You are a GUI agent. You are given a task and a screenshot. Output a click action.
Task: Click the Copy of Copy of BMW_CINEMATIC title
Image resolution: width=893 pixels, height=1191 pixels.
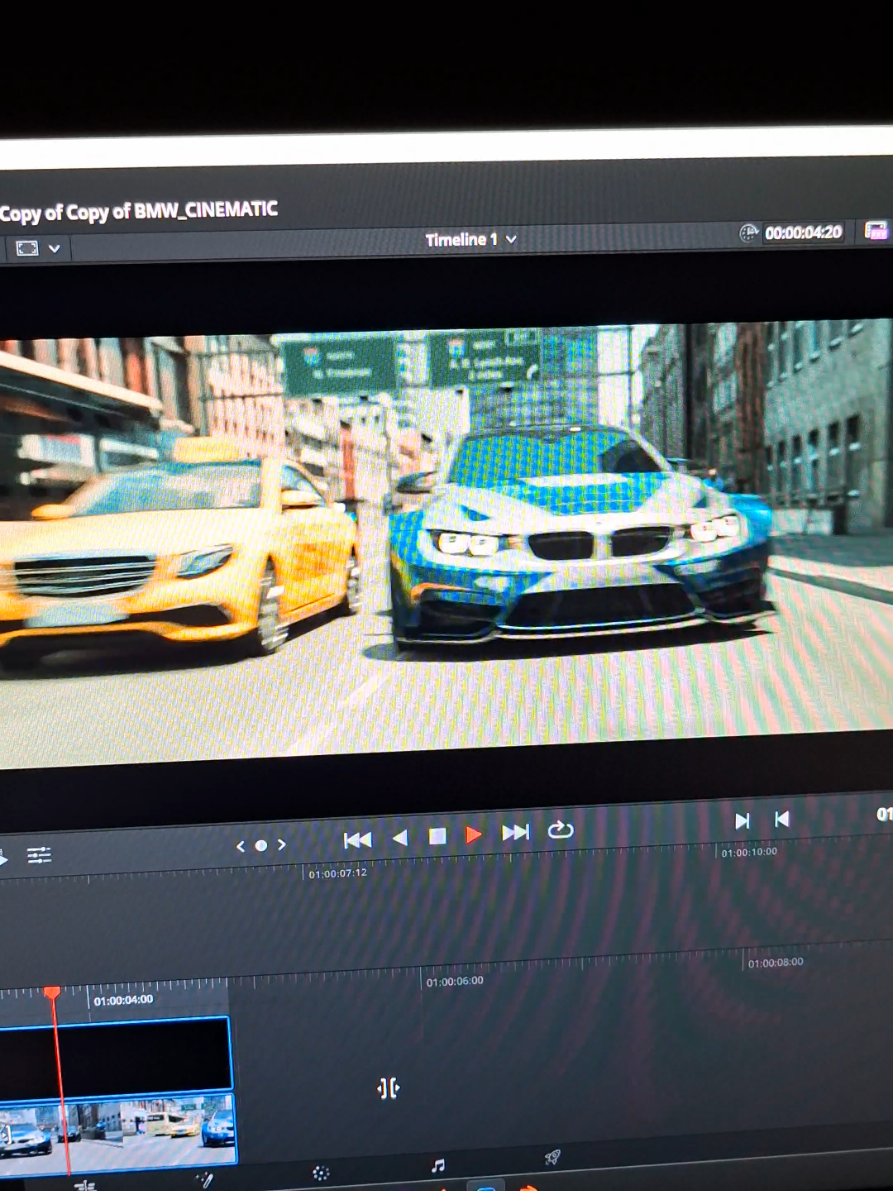[138, 211]
